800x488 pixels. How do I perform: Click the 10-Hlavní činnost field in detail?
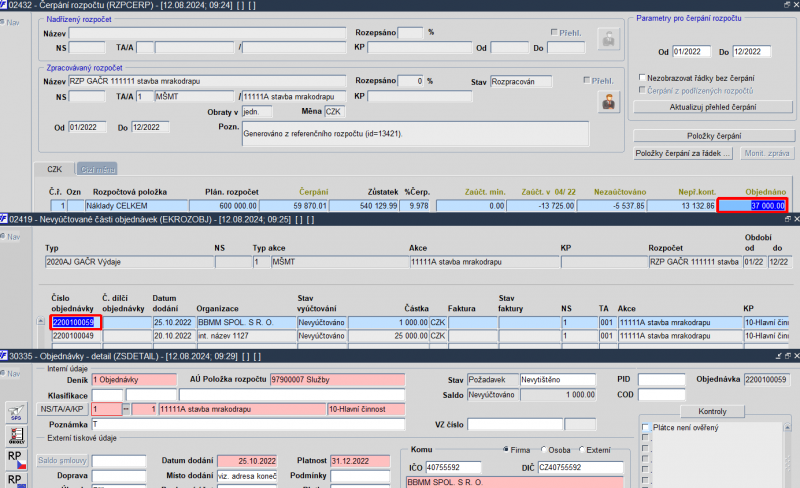pyautogui.click(x=366, y=409)
